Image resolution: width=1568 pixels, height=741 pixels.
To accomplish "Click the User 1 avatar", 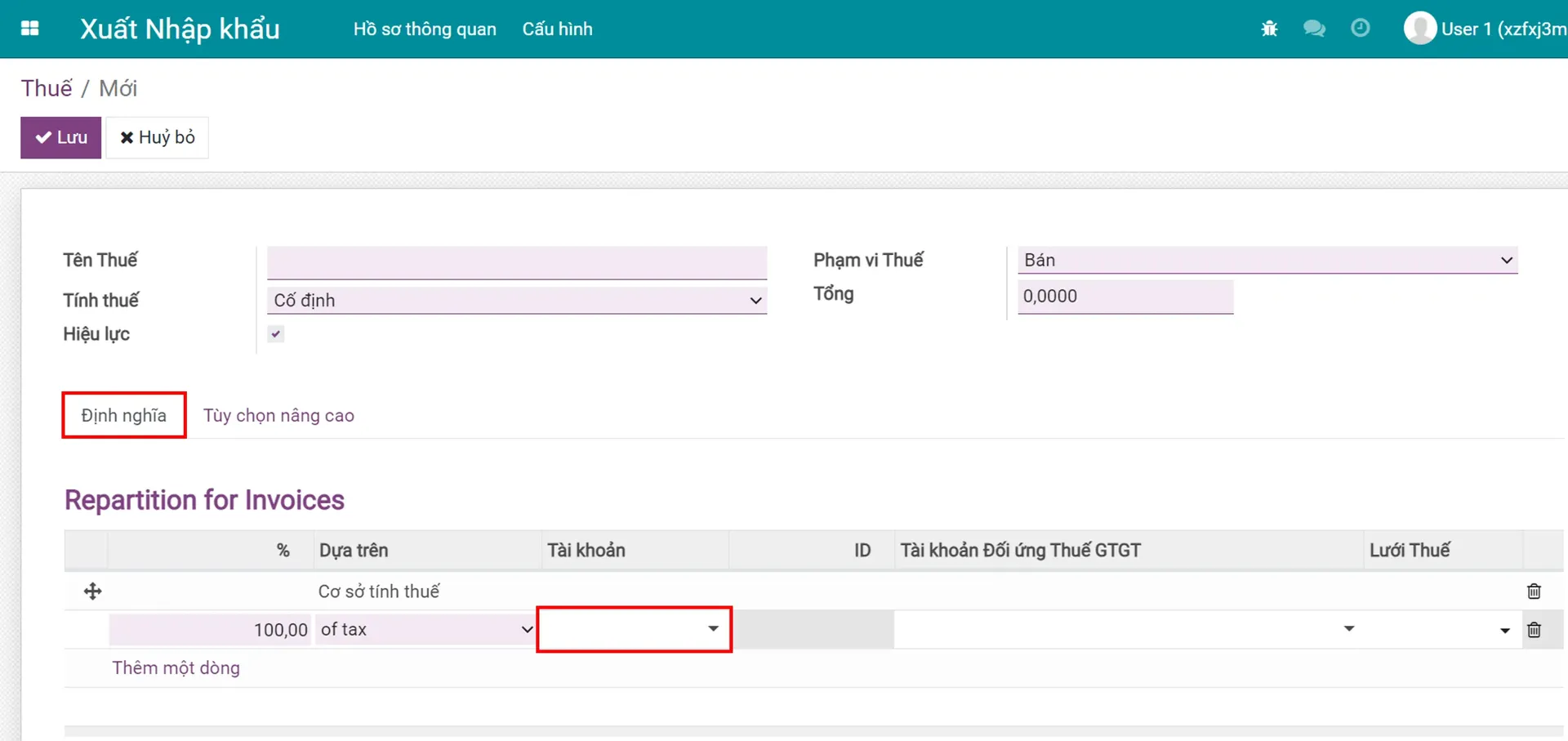I will pos(1420,29).
